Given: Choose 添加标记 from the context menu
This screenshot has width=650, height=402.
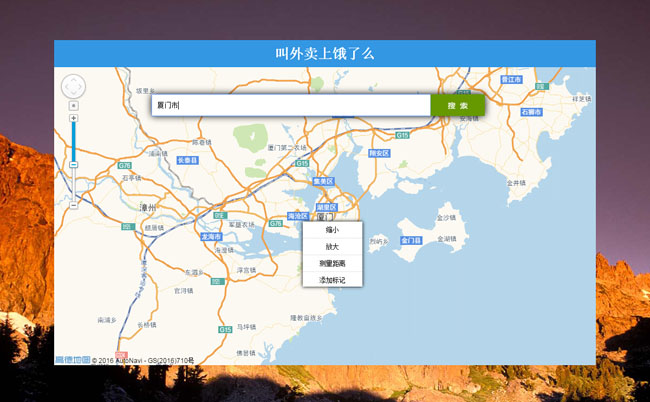Looking at the screenshot, I should (x=332, y=280).
